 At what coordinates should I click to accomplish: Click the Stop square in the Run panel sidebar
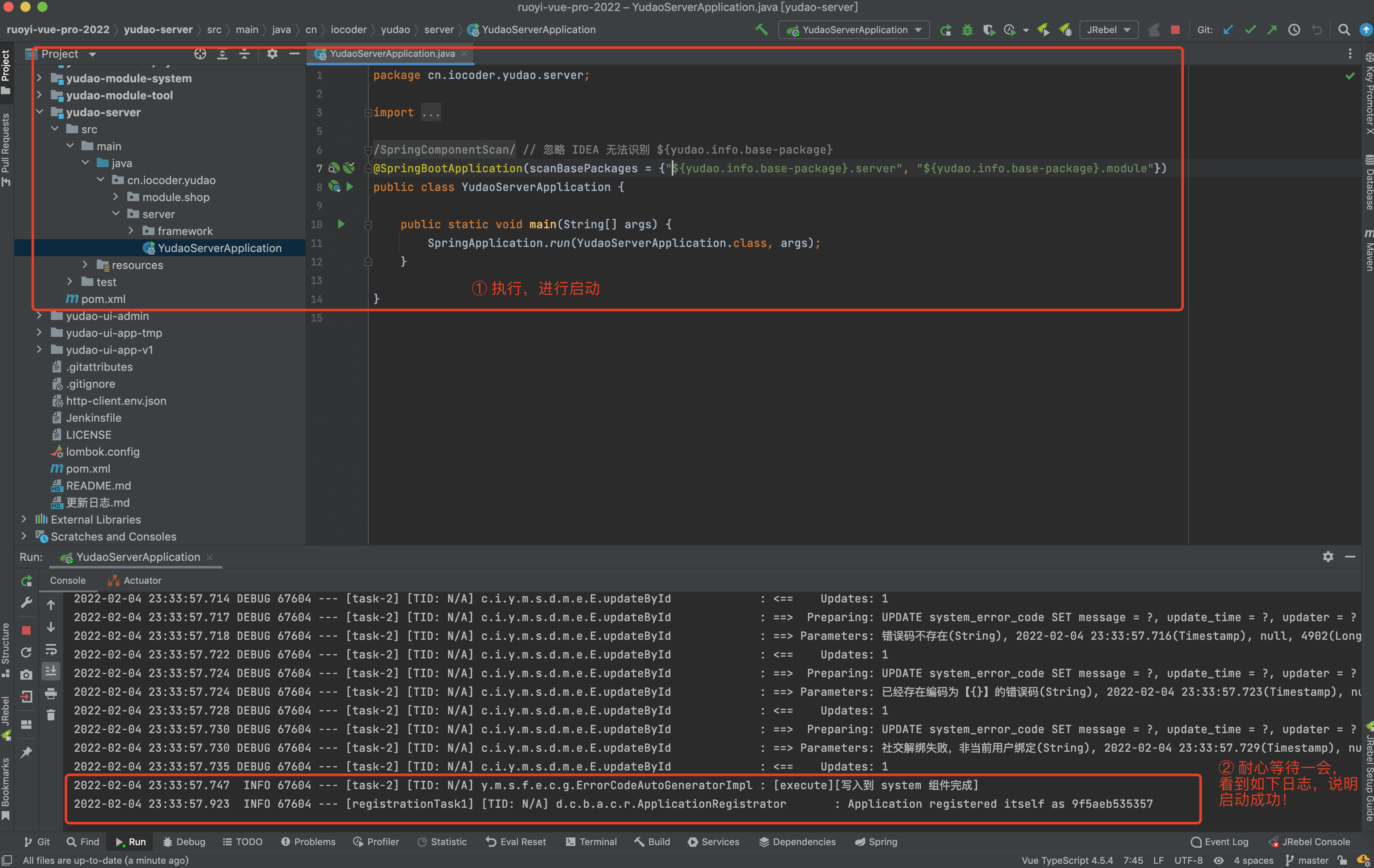click(x=26, y=630)
